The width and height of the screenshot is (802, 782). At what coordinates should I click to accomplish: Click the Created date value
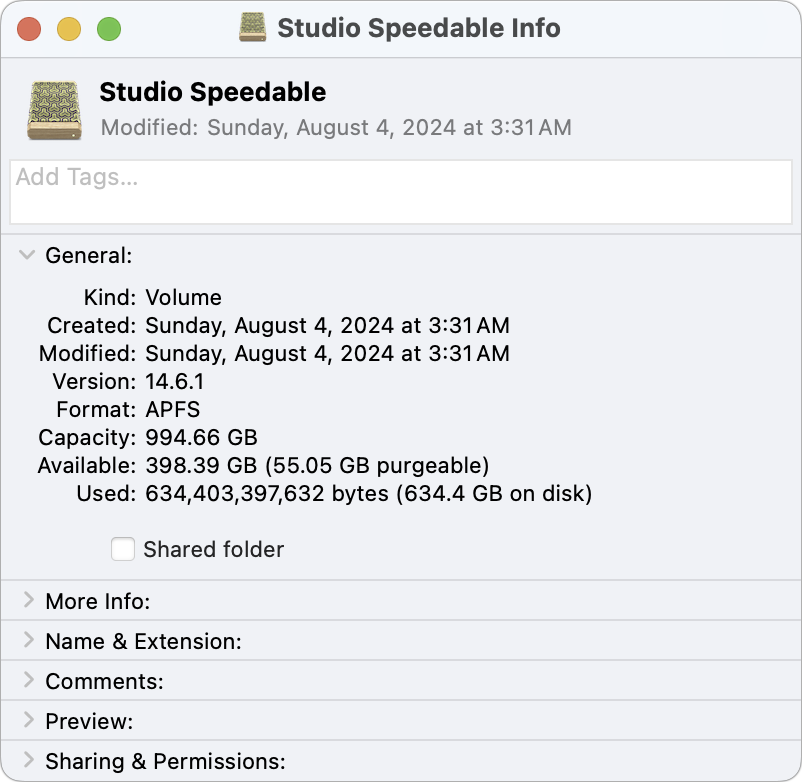[327, 325]
